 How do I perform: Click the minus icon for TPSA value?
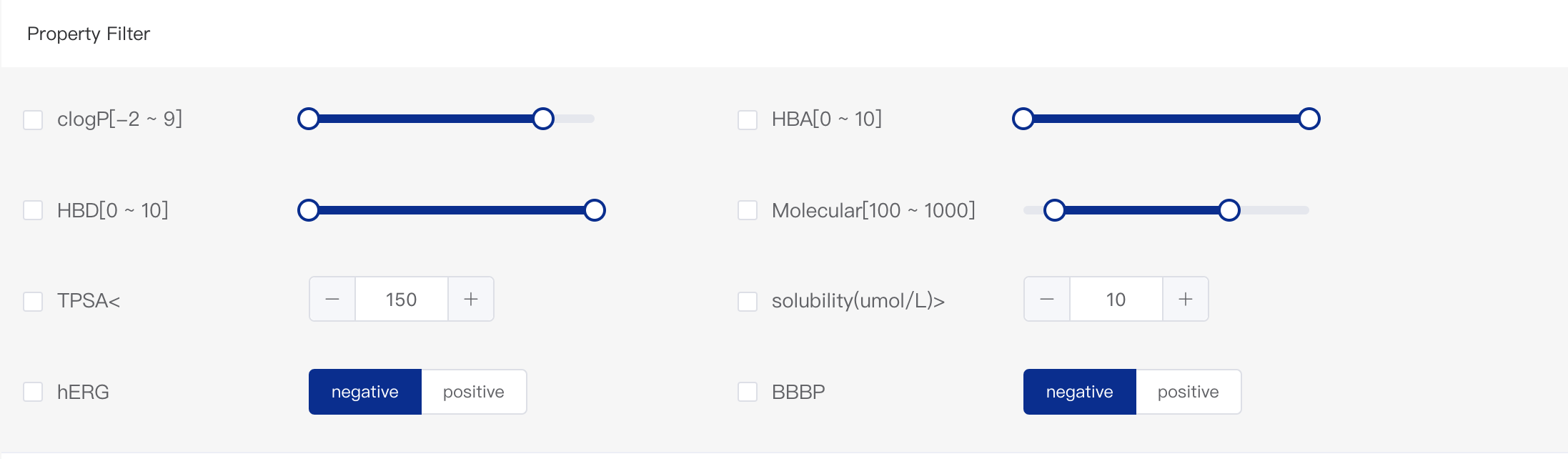[x=332, y=299]
